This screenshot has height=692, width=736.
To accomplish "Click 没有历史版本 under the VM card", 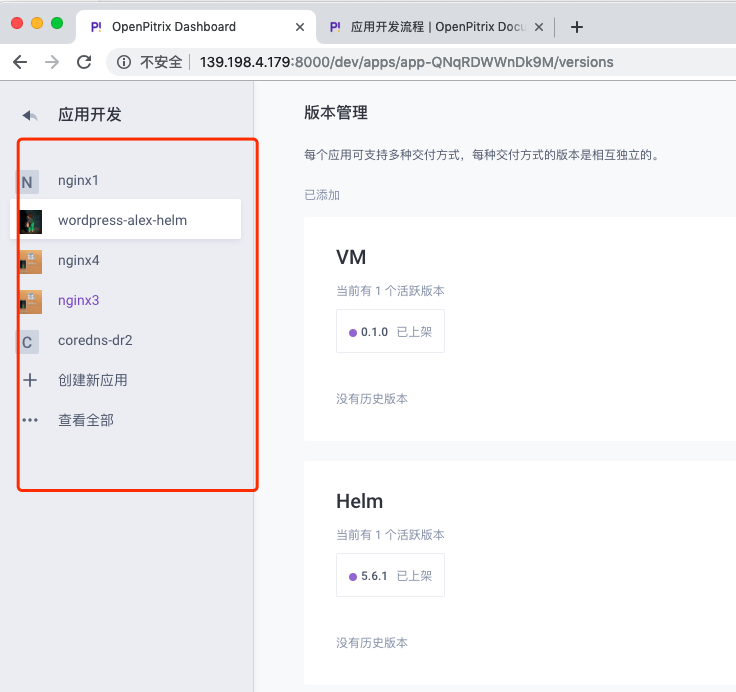I will pyautogui.click(x=372, y=399).
